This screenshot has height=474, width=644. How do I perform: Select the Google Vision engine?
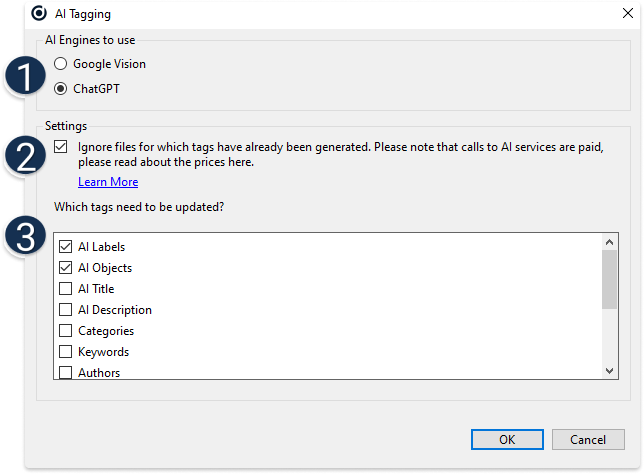62,64
